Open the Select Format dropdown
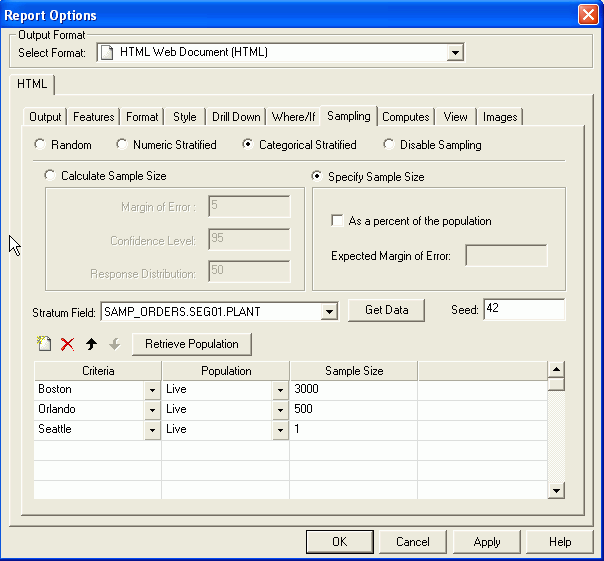This screenshot has height=561, width=604. pos(455,52)
